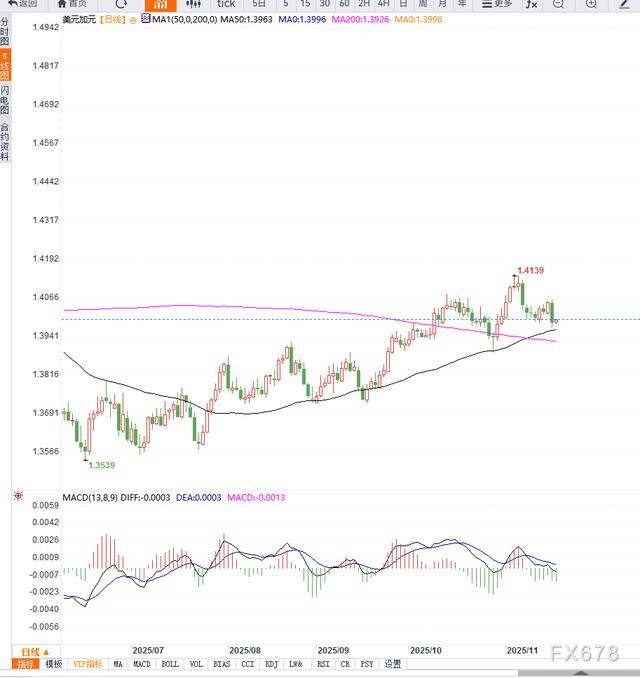640x678 pixels.
Task: Select the candlestick chart style icon
Action: point(193,4)
